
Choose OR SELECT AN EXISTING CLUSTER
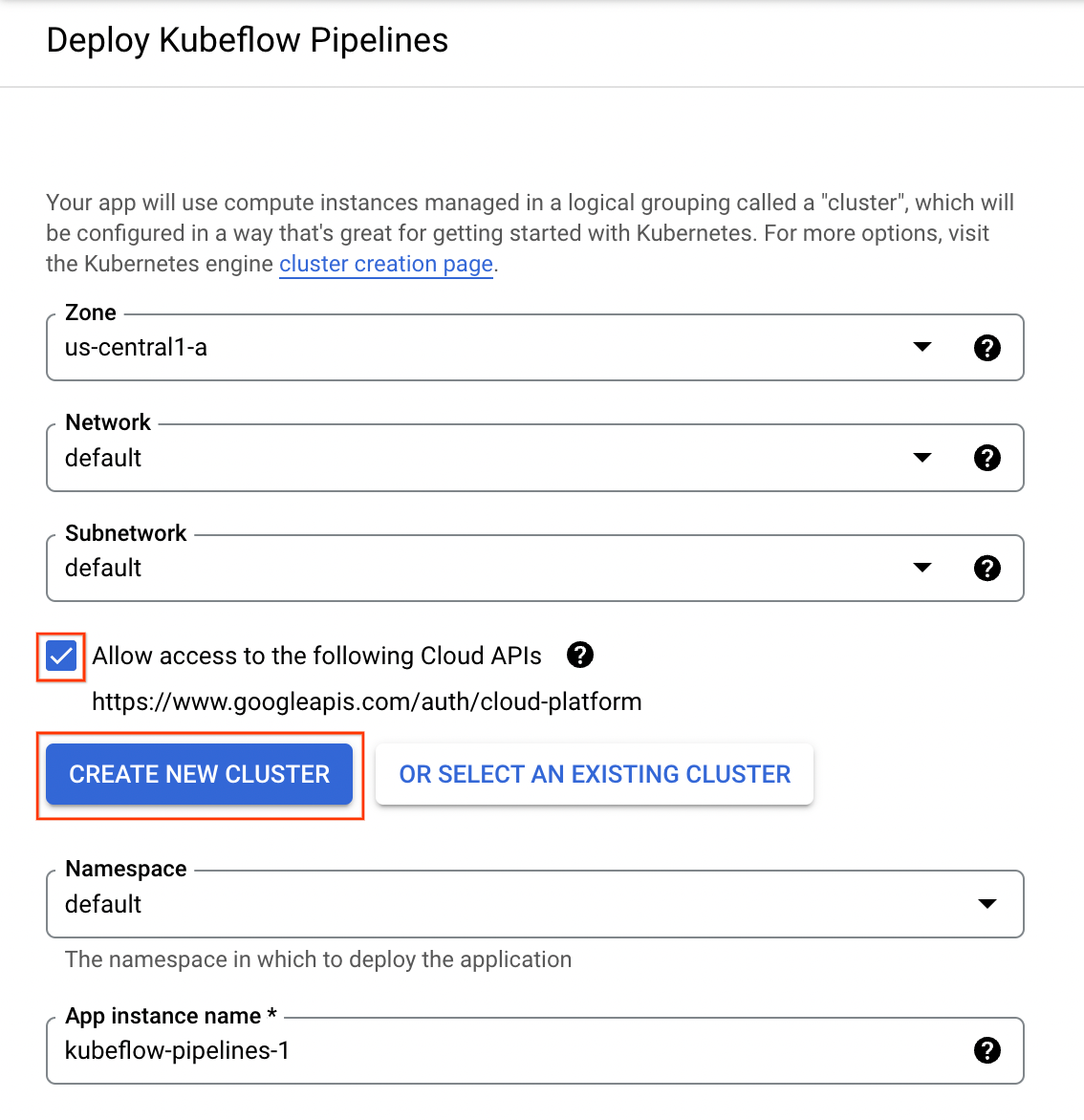pos(594,774)
